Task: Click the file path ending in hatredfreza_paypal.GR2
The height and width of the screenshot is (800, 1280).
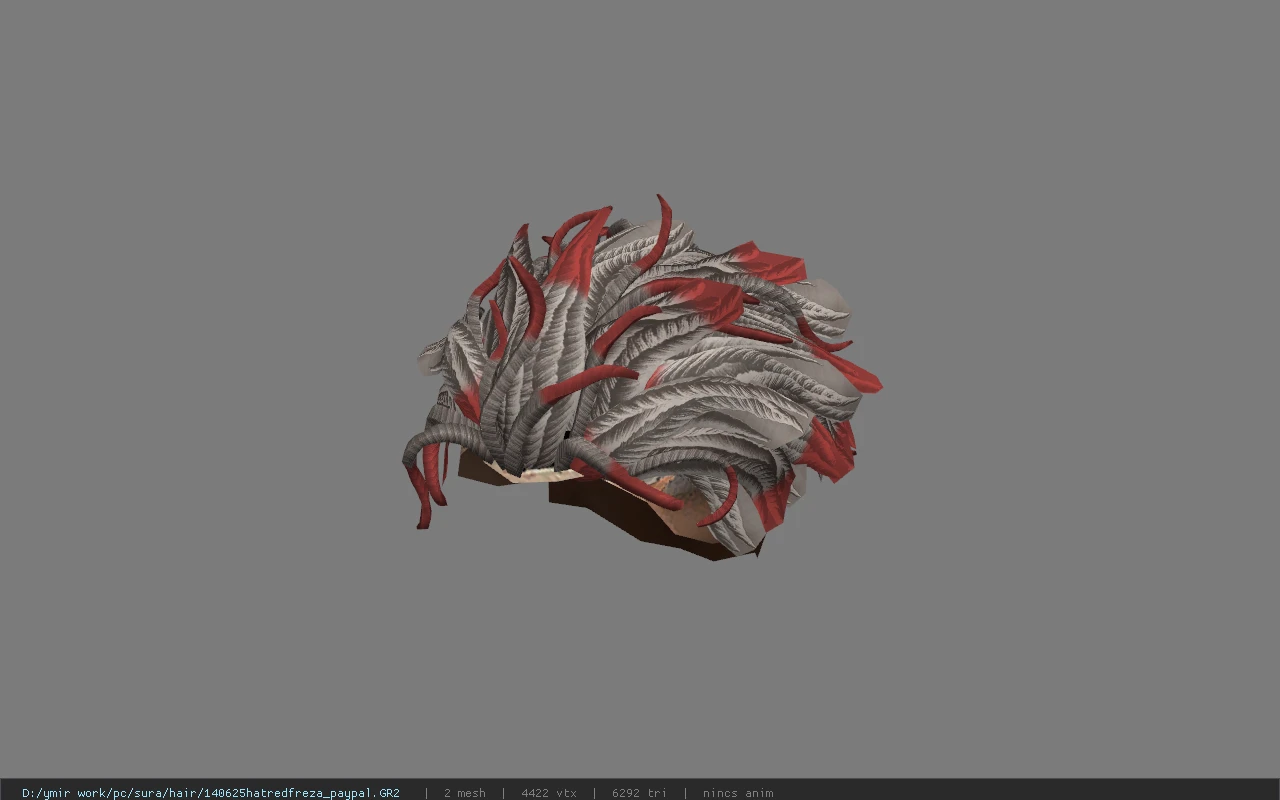Action: pyautogui.click(x=211, y=793)
